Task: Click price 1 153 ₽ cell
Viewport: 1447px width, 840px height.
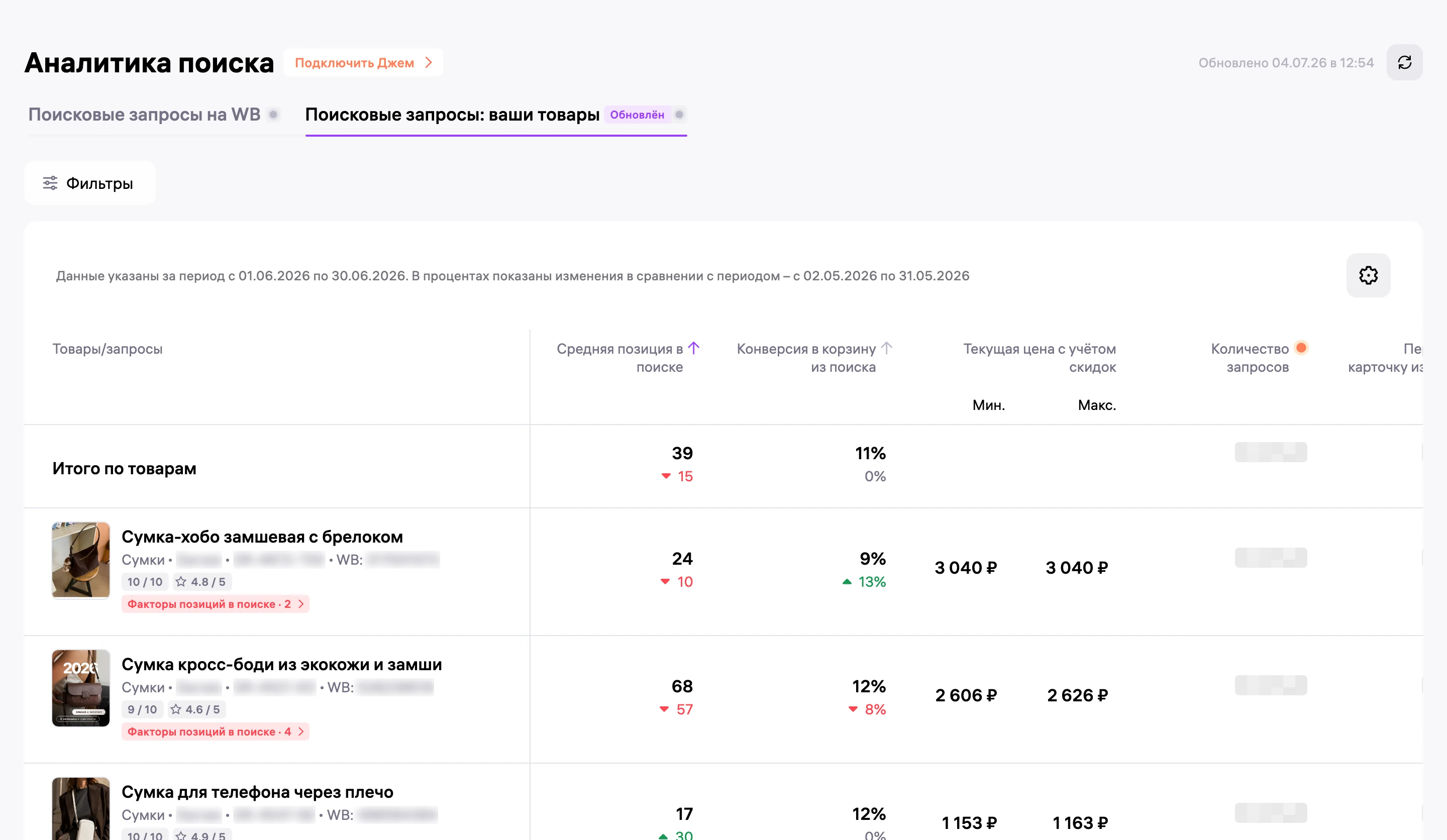Action: tap(969, 823)
